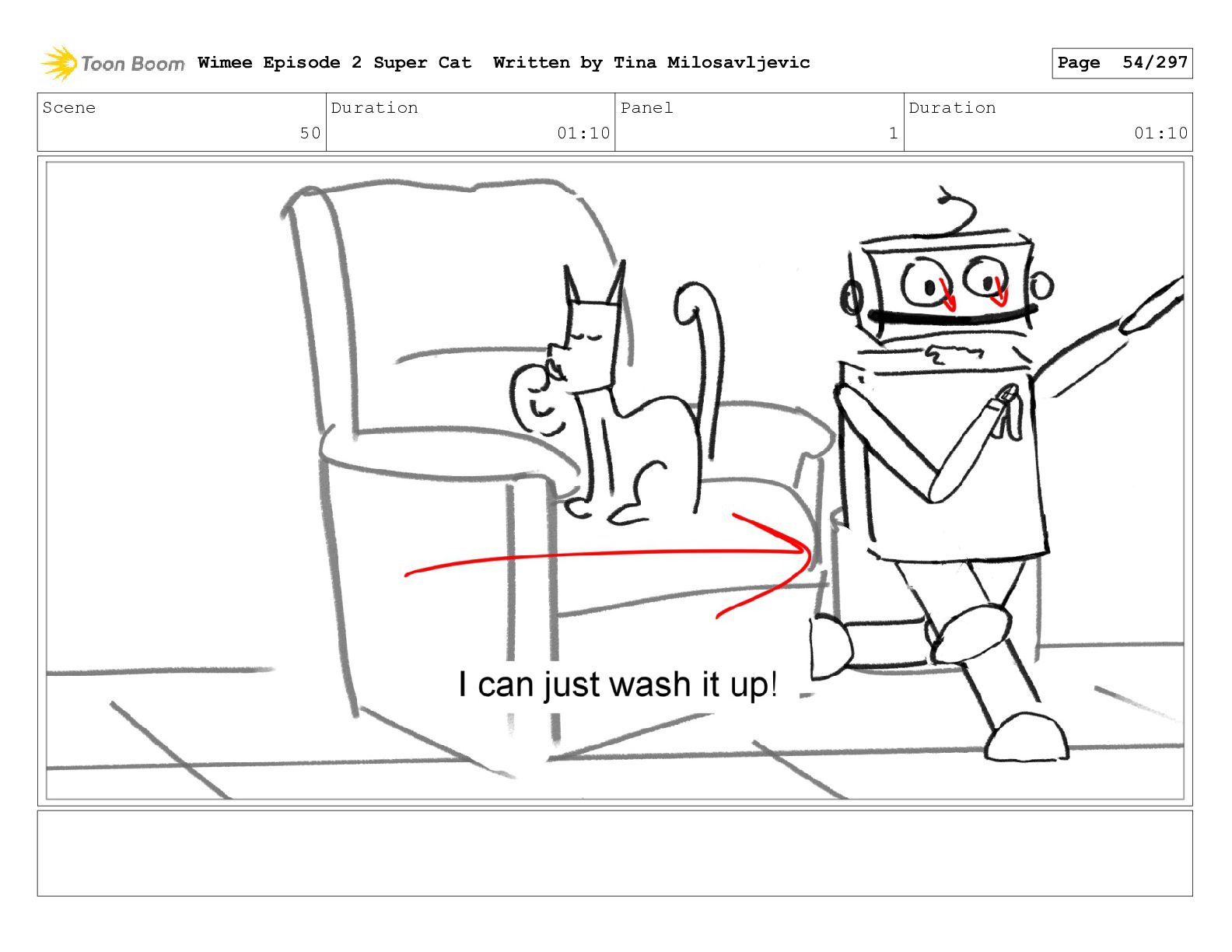The image size is (1232, 952).
Task: Click 'Written by Tina Milosavljevic' text
Action: pyautogui.click(x=651, y=62)
